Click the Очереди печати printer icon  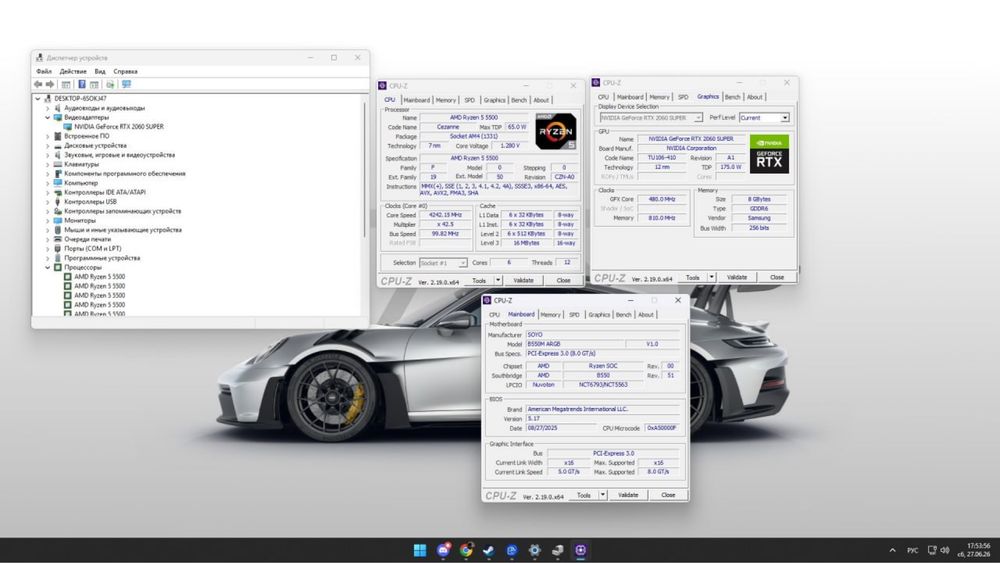57,239
